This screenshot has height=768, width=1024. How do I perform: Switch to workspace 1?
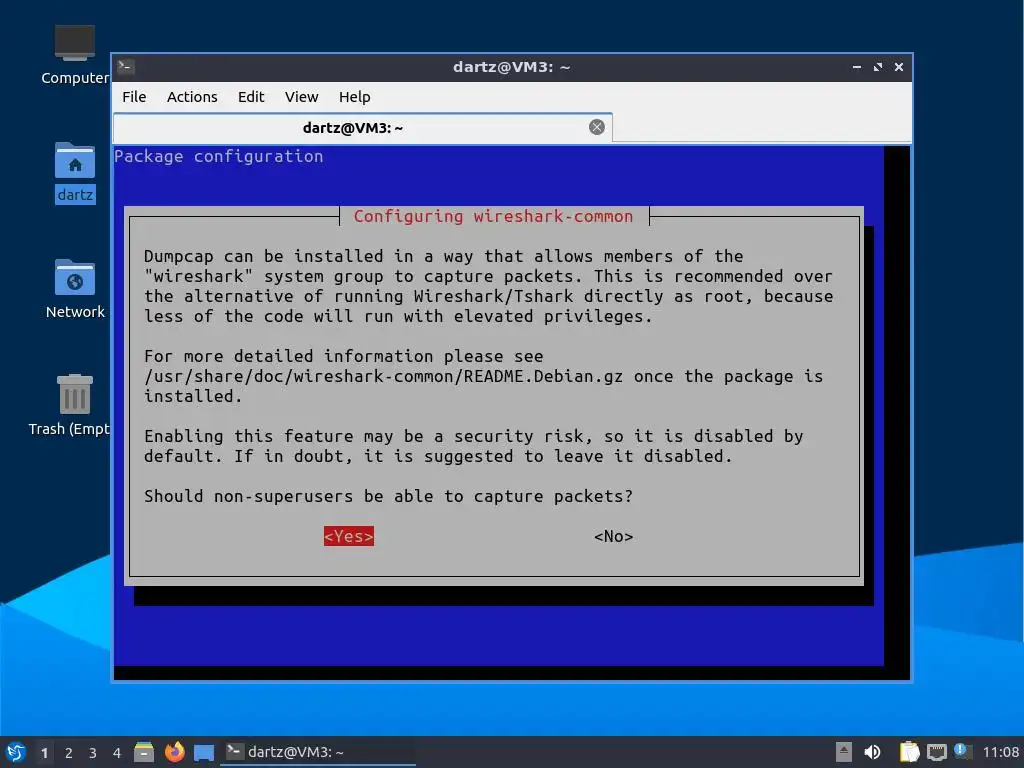[x=44, y=753]
